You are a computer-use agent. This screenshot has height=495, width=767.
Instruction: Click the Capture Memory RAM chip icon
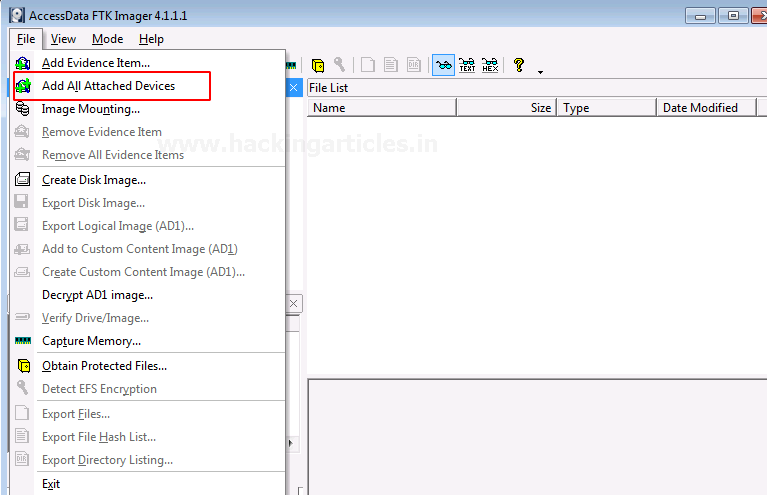(x=23, y=340)
